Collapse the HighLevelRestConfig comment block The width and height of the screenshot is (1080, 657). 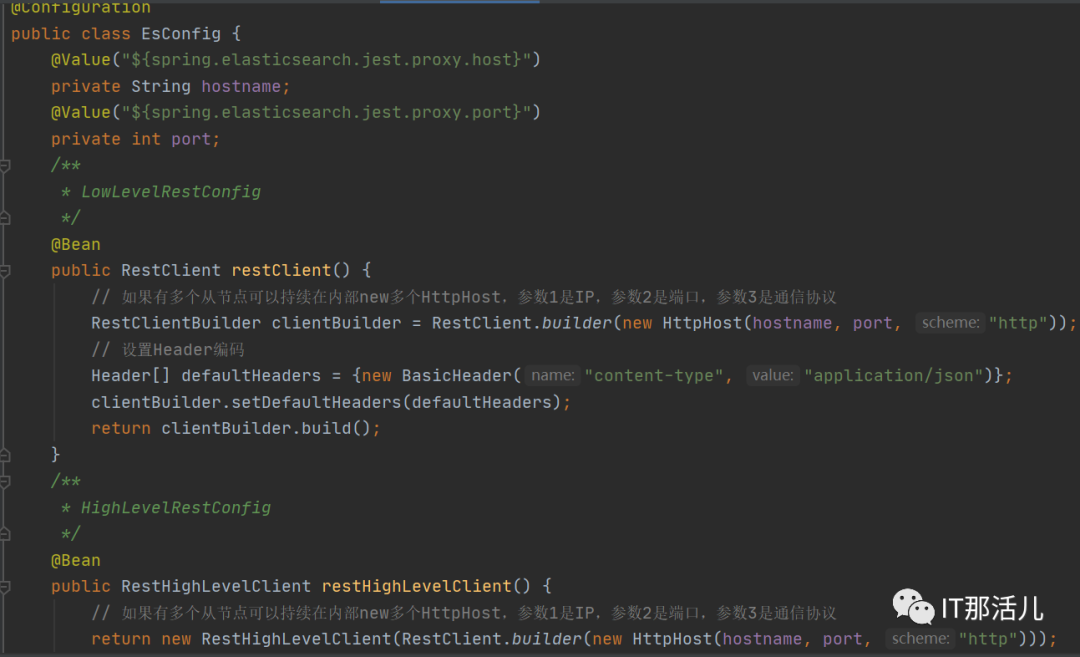coord(6,481)
